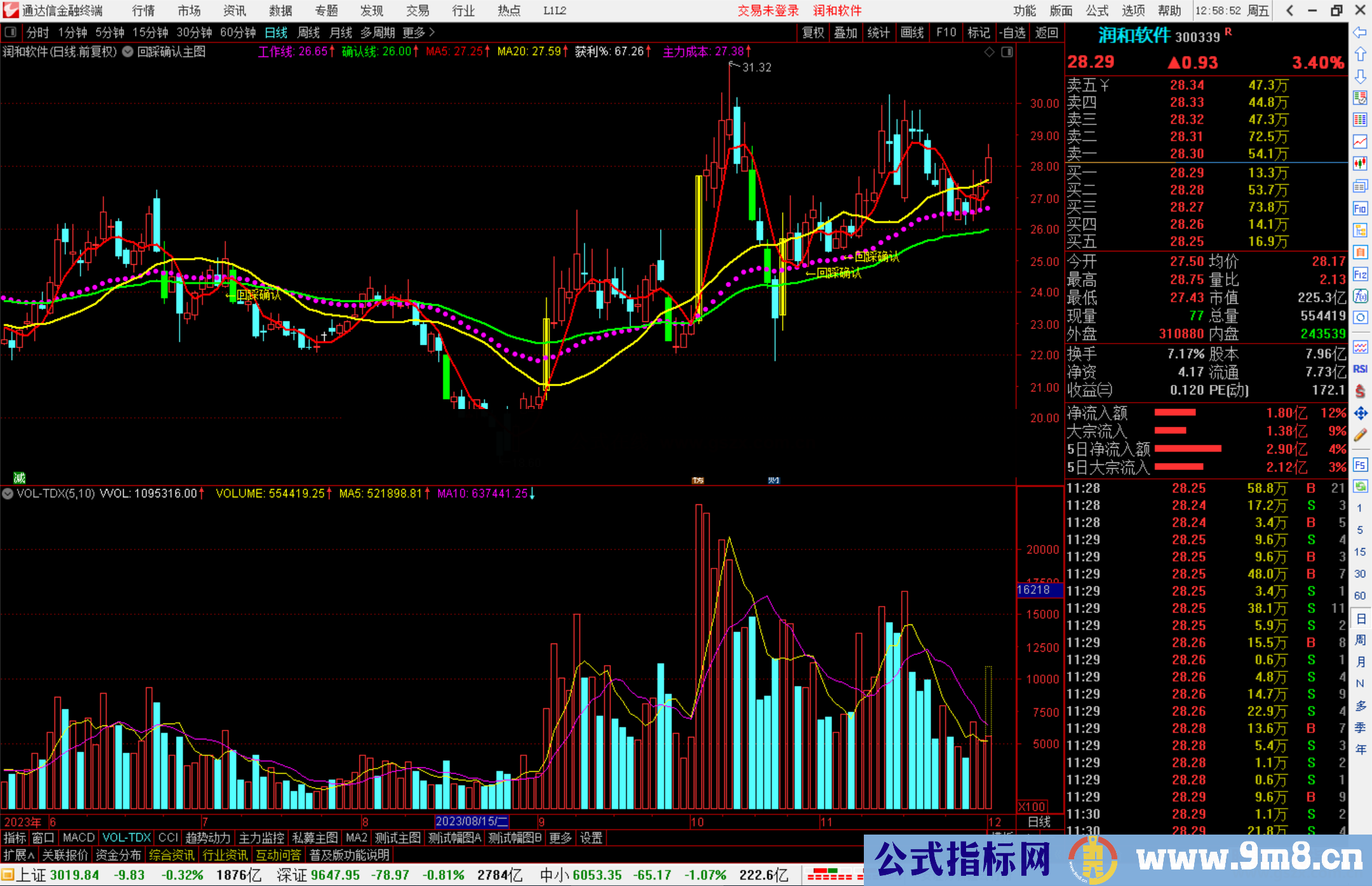Image resolution: width=1372 pixels, height=886 pixels.
Task: Expand the 更多 periods dropdown
Action: coord(419,32)
